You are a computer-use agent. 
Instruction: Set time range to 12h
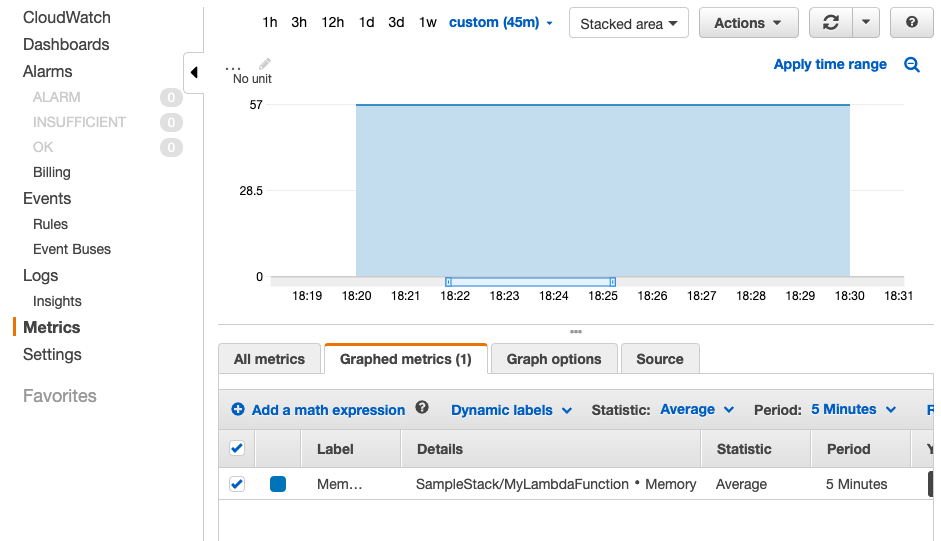(332, 23)
